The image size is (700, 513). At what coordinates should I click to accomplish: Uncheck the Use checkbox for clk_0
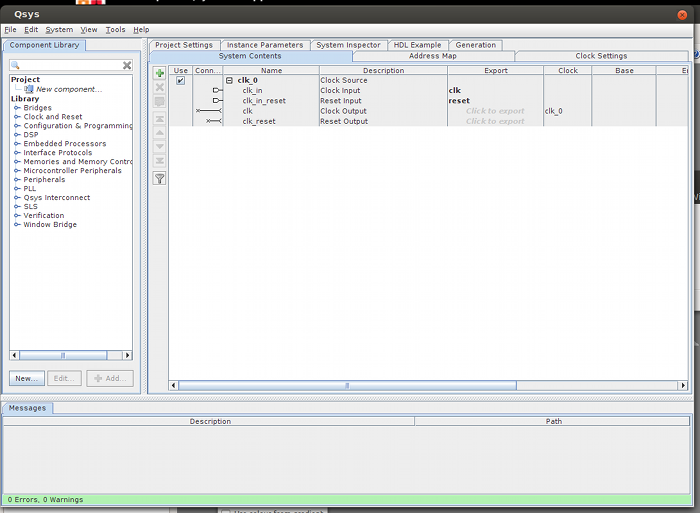tap(180, 81)
